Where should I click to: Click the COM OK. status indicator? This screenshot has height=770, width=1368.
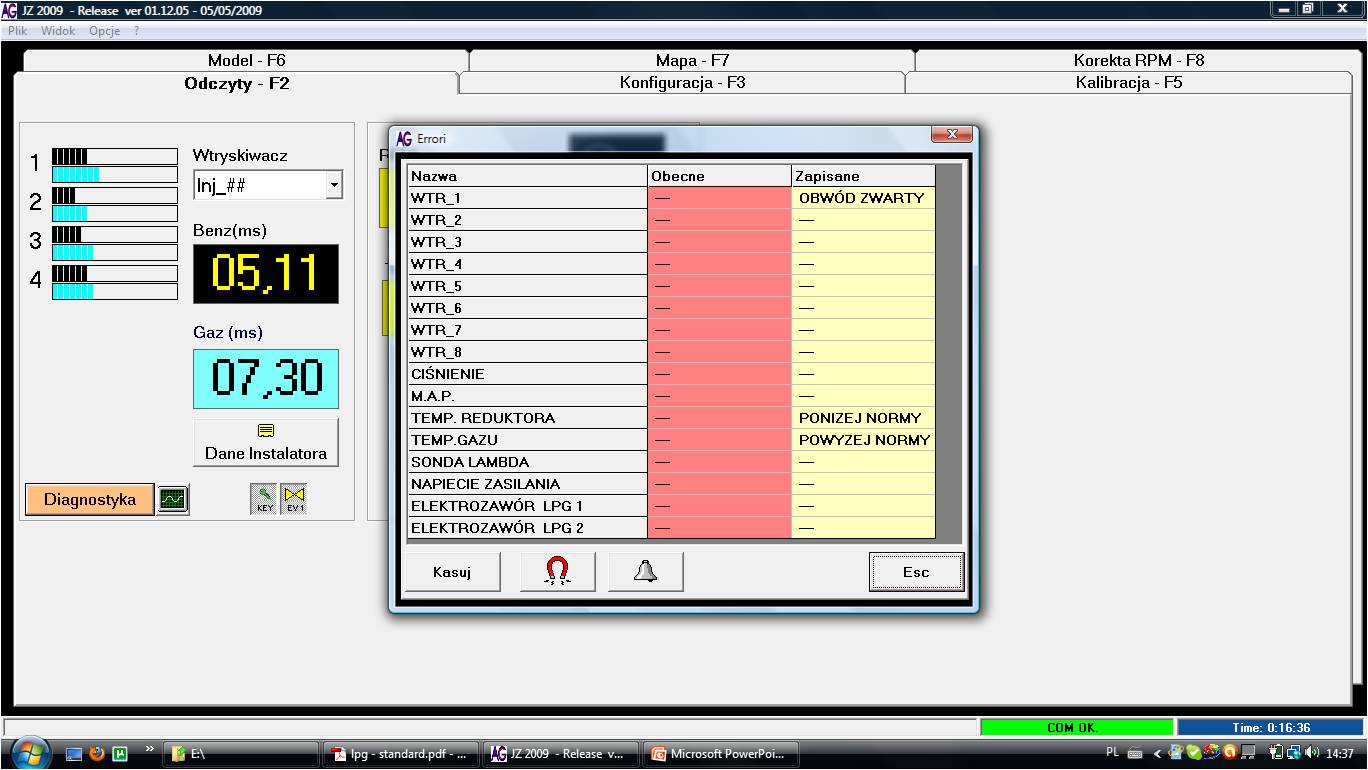[1076, 728]
